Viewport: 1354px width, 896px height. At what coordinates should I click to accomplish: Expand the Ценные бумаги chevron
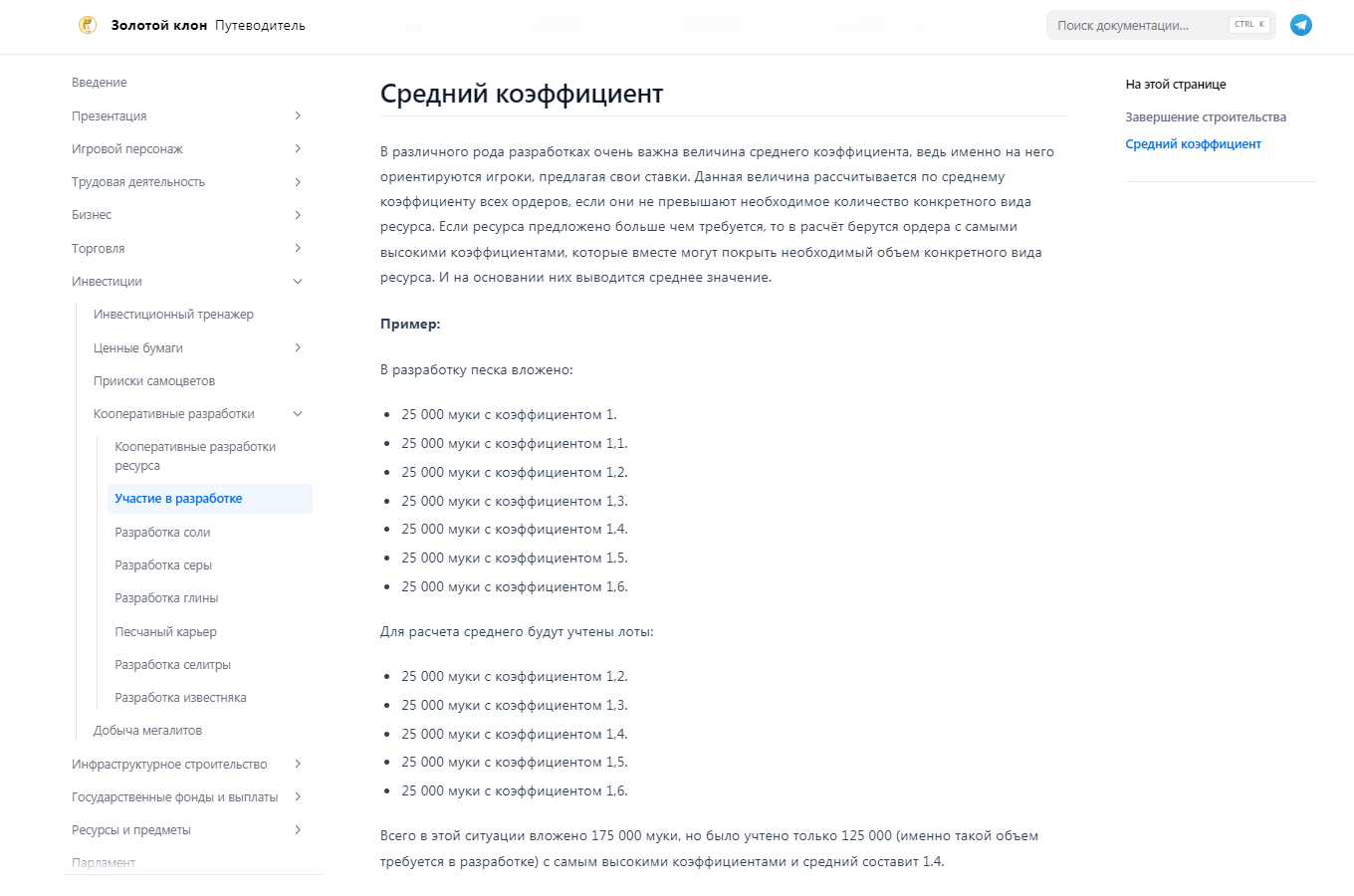tap(298, 347)
